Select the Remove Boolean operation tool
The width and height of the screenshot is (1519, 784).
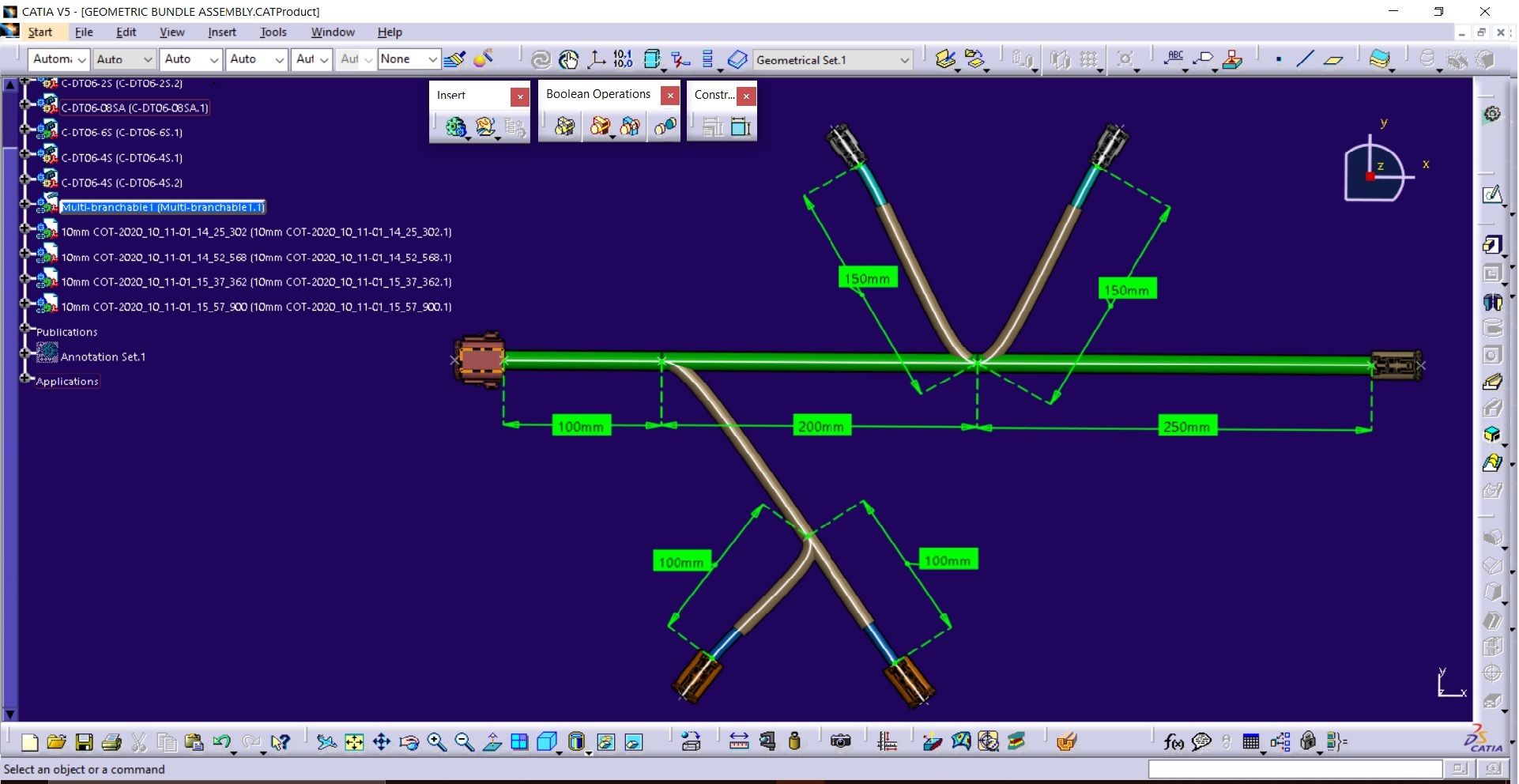(x=599, y=126)
